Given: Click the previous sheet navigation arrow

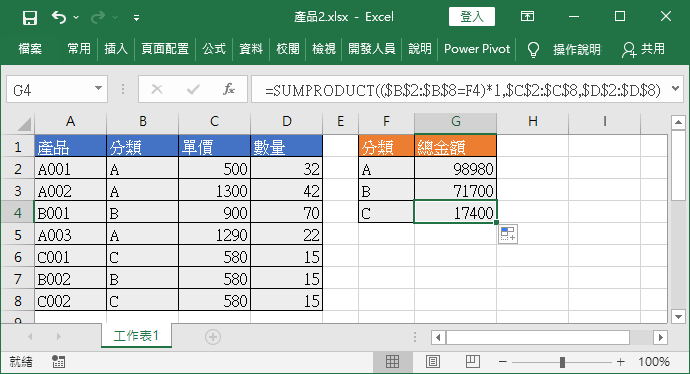Looking at the screenshot, I should [30, 337].
